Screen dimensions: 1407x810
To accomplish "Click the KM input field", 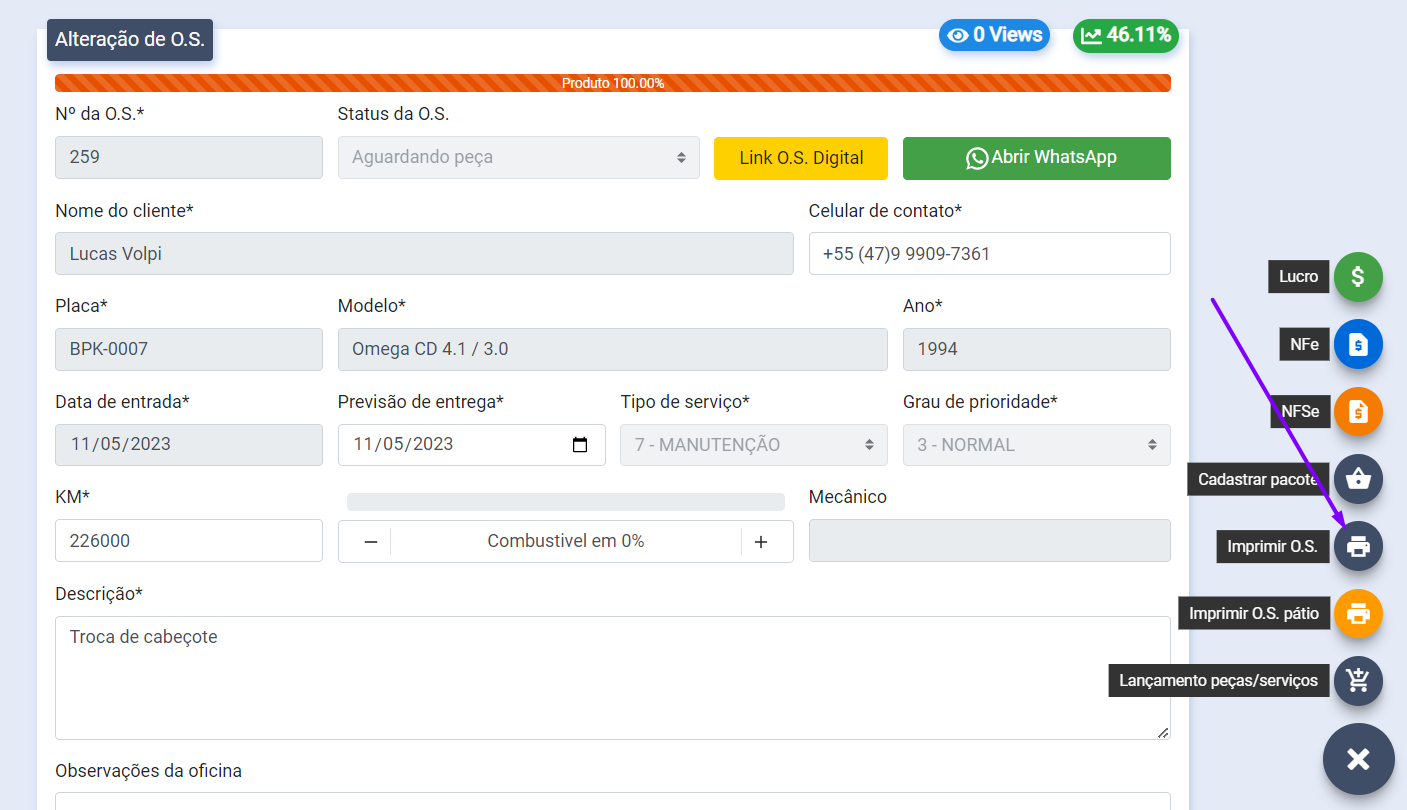I will 189,541.
